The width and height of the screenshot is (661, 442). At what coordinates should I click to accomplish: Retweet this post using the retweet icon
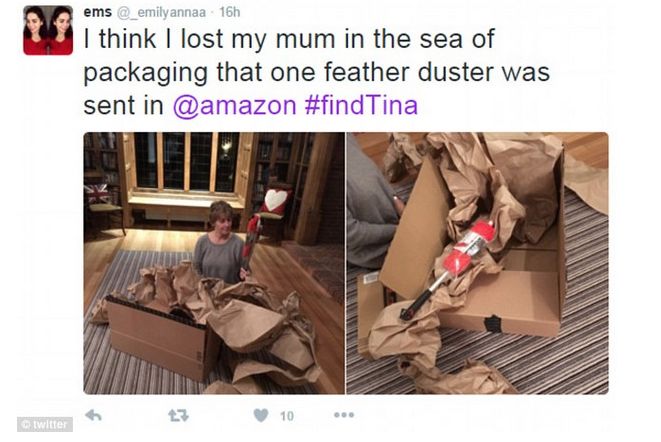[178, 416]
